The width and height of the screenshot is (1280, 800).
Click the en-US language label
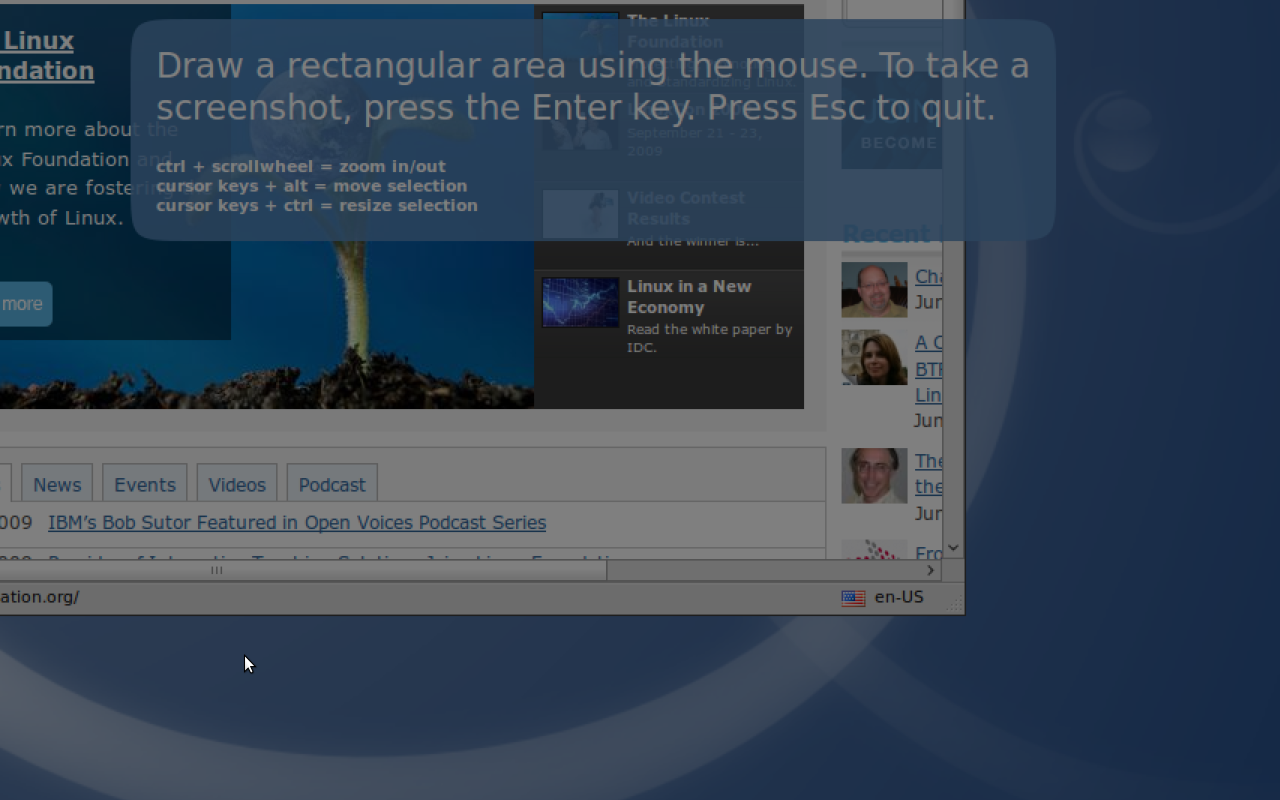(899, 597)
